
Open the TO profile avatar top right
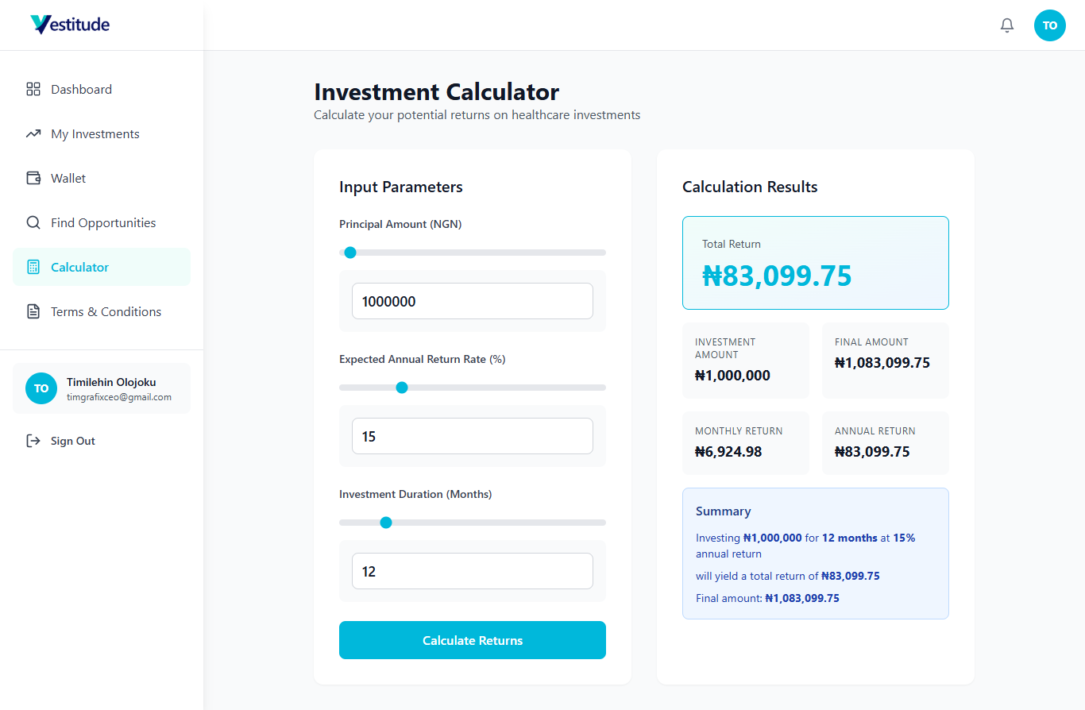(1049, 24)
